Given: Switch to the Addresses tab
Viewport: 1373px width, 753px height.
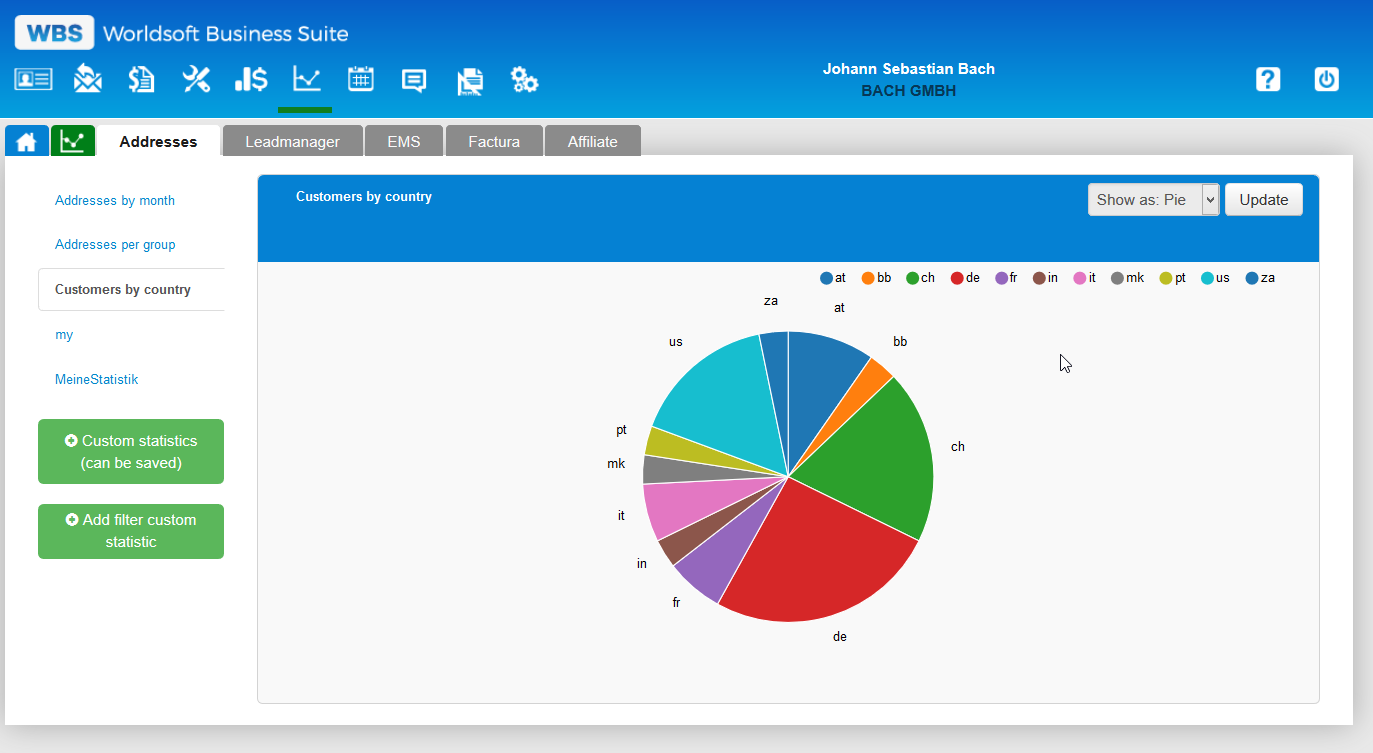Looking at the screenshot, I should tap(158, 141).
